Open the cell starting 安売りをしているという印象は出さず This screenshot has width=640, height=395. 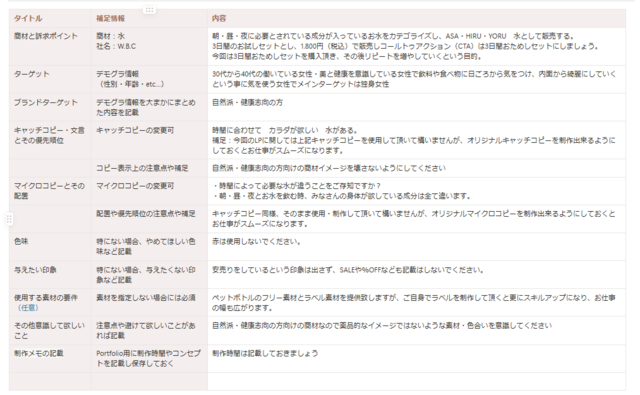[x=416, y=275]
